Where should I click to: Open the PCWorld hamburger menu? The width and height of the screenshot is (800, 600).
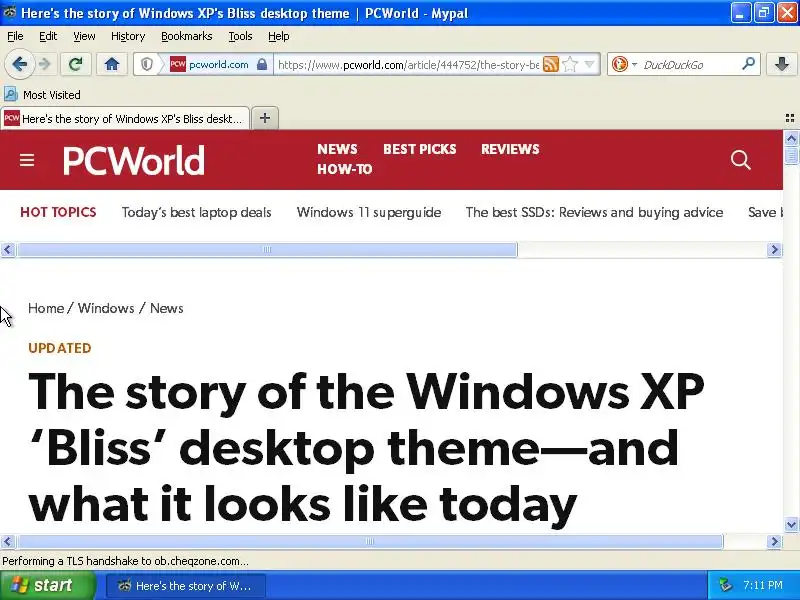[x=27, y=160]
